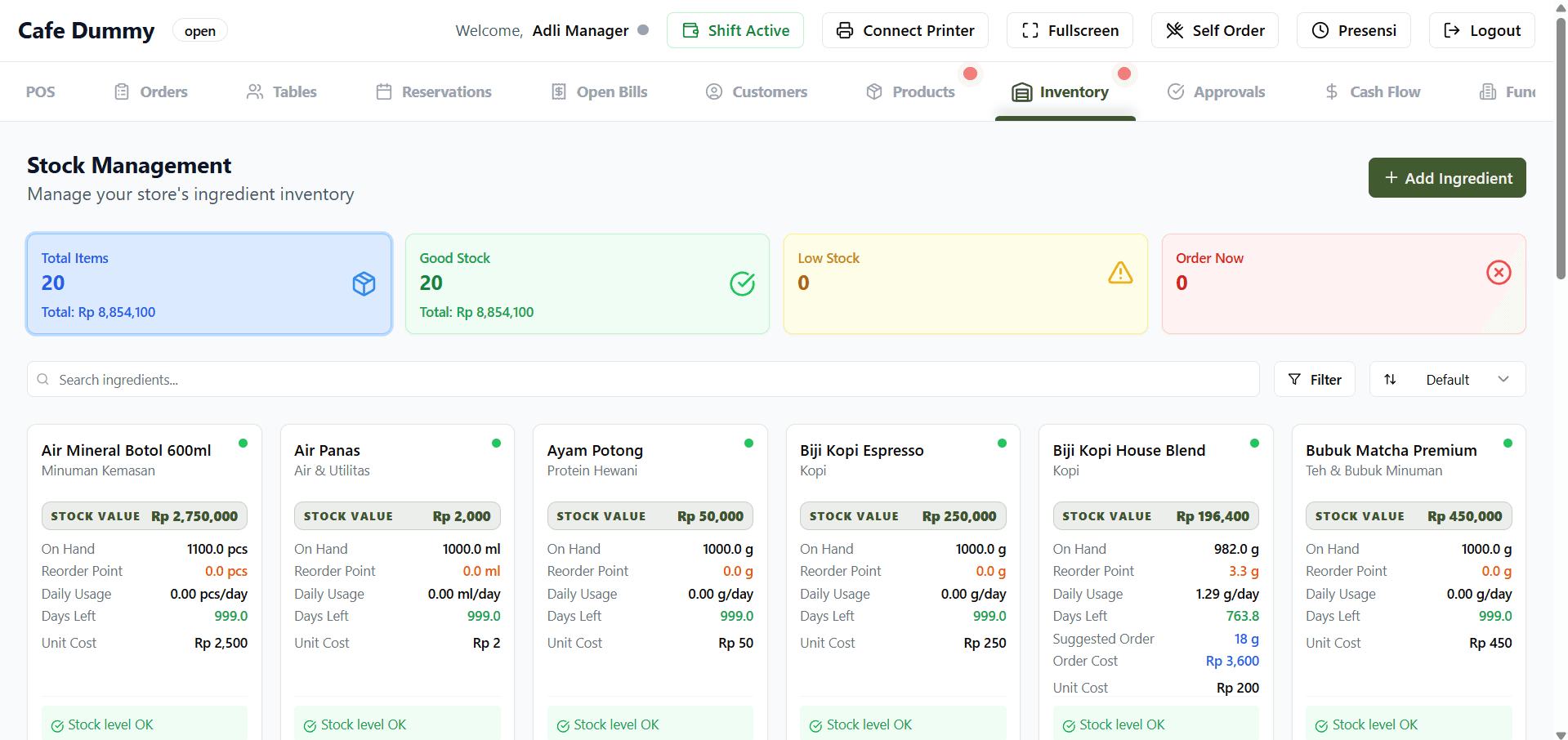The width and height of the screenshot is (1568, 740).
Task: Click green status dot on Ayam Potong card
Action: click(x=748, y=444)
